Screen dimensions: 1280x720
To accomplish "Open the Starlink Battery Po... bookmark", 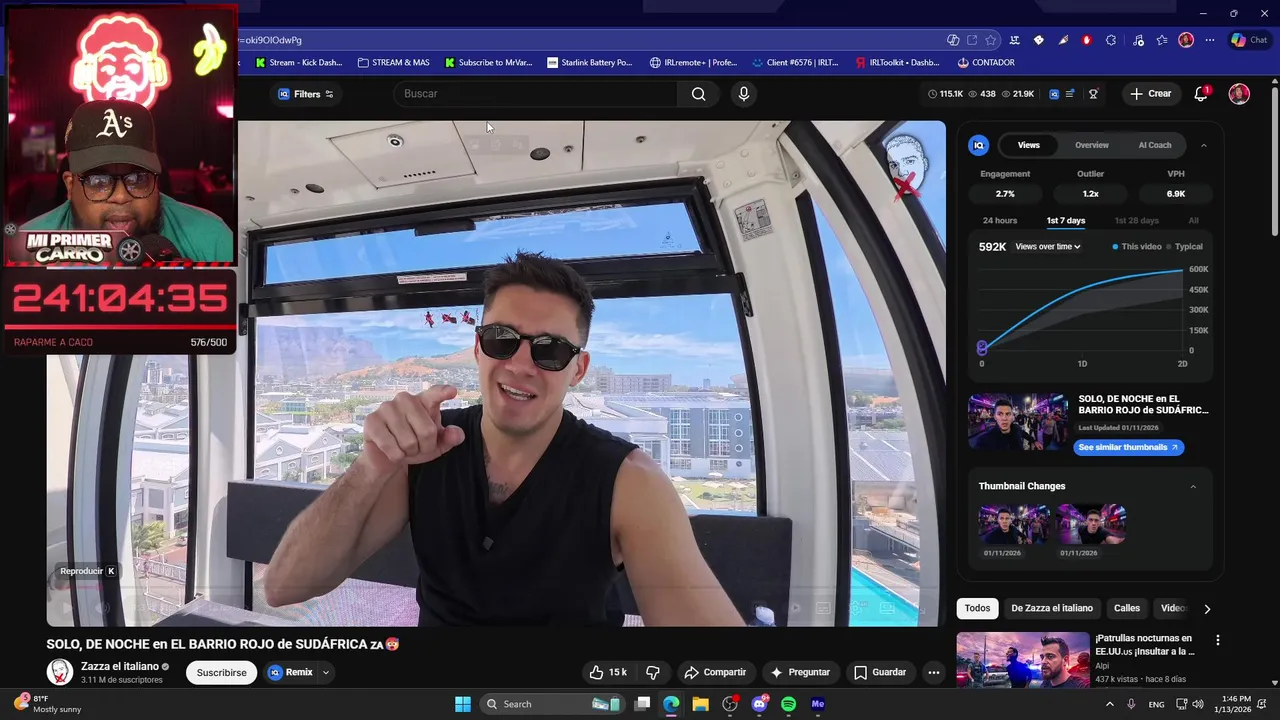I will (589, 62).
